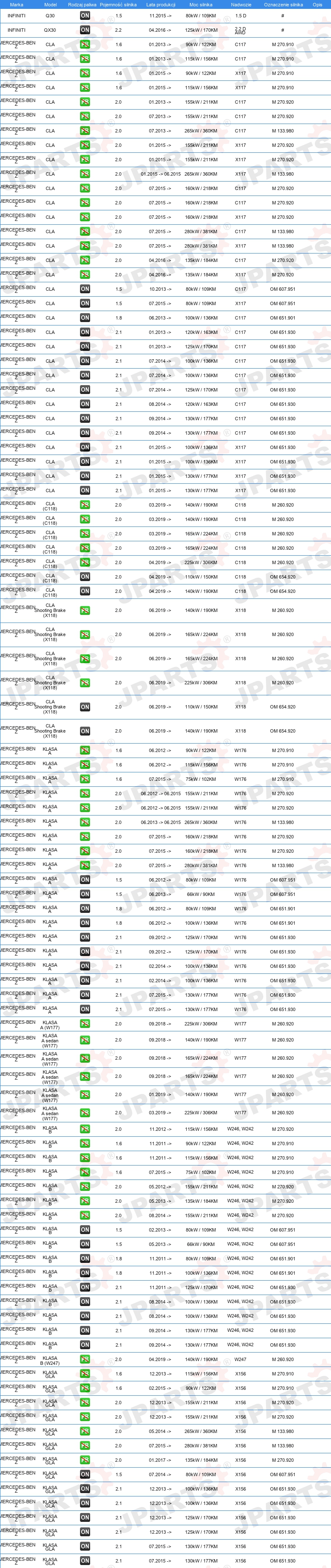Click the QX30 model cell

tap(50, 30)
